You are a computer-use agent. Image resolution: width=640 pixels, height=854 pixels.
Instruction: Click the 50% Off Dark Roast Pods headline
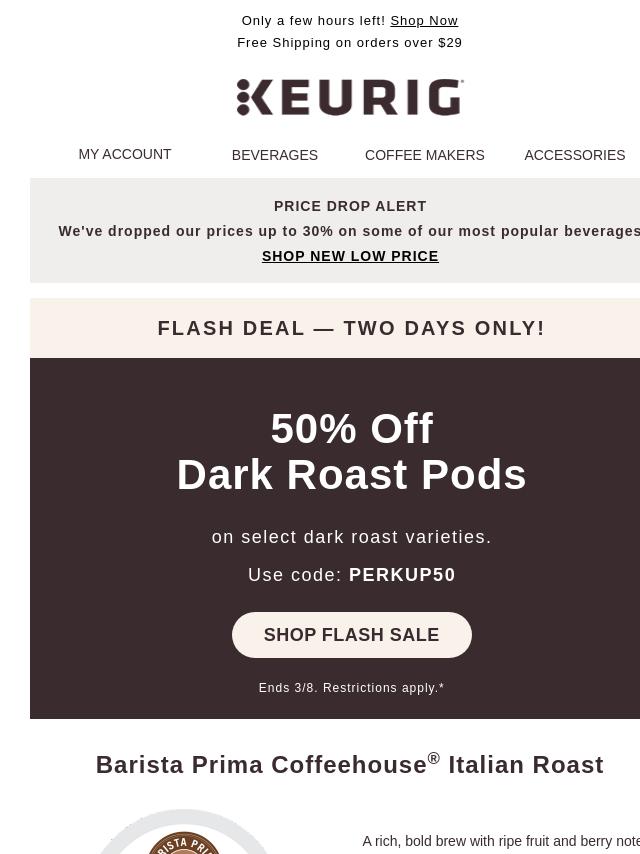[x=351, y=452]
